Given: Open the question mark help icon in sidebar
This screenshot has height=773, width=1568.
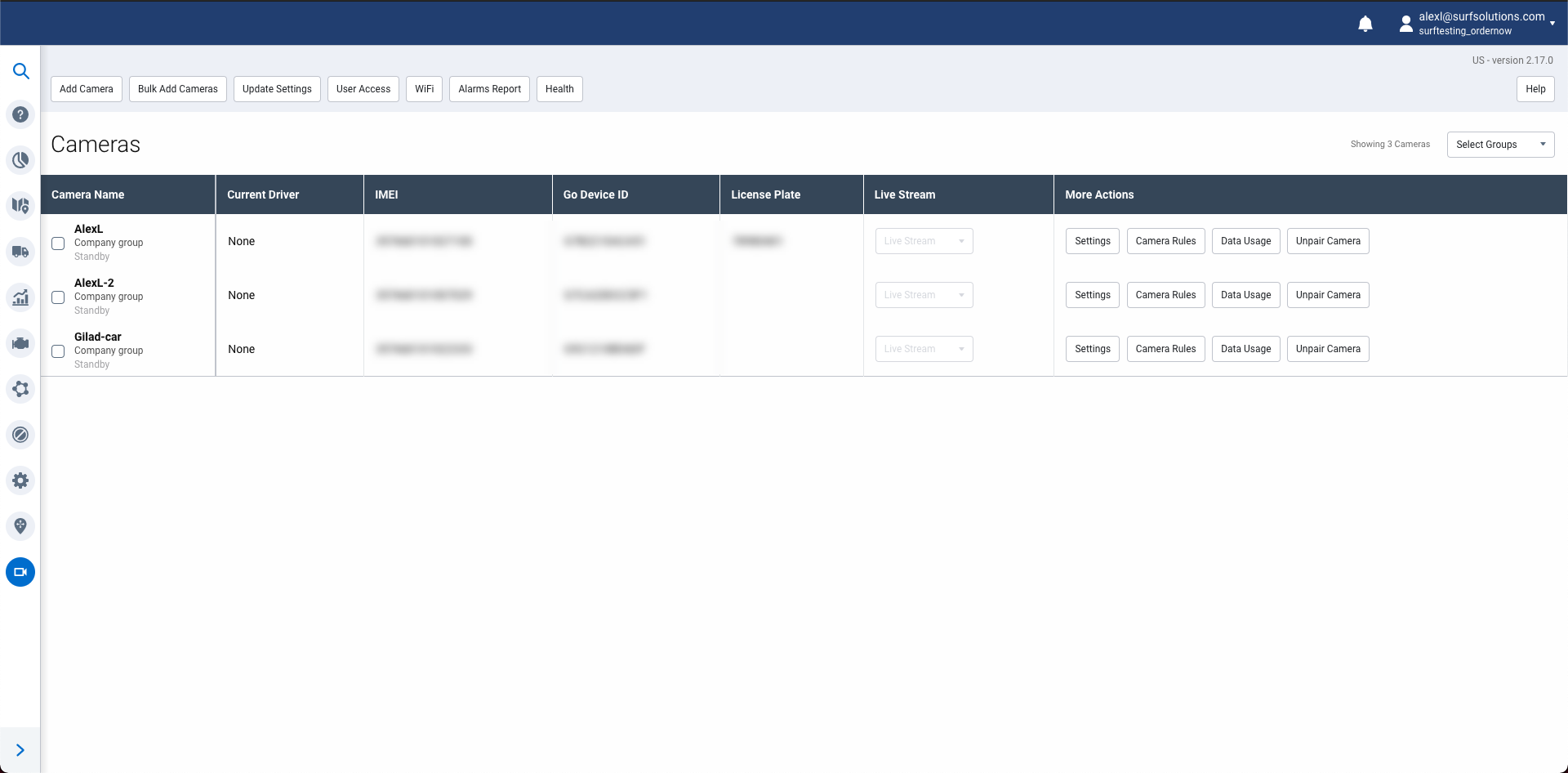Looking at the screenshot, I should [x=20, y=115].
